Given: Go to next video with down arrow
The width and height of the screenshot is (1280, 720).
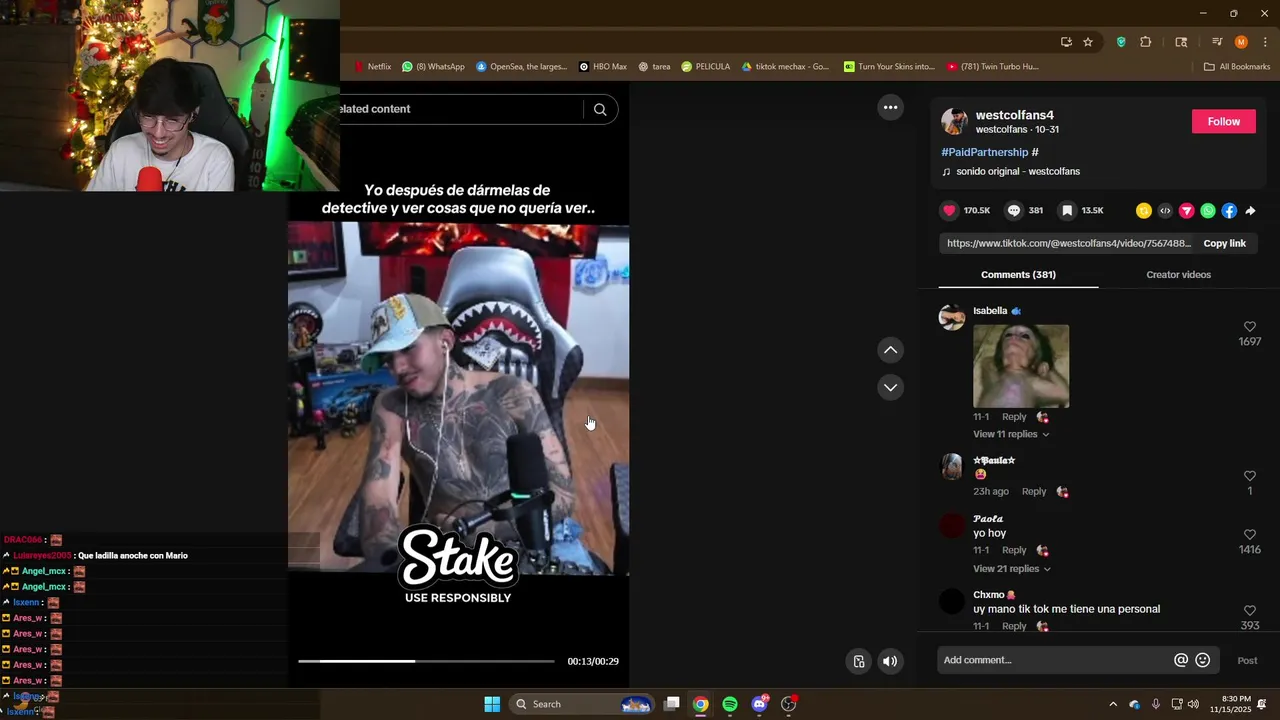Looking at the screenshot, I should coord(890,387).
